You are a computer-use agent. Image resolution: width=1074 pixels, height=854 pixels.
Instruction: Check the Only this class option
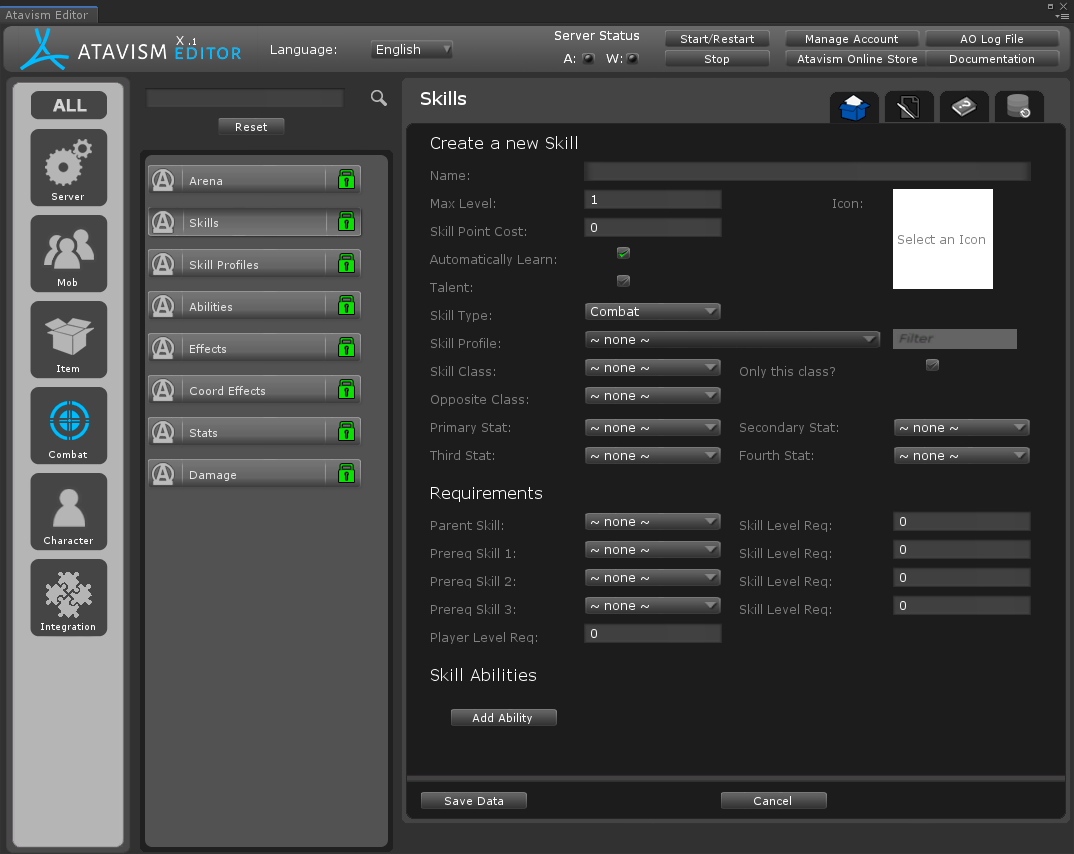(x=932, y=365)
